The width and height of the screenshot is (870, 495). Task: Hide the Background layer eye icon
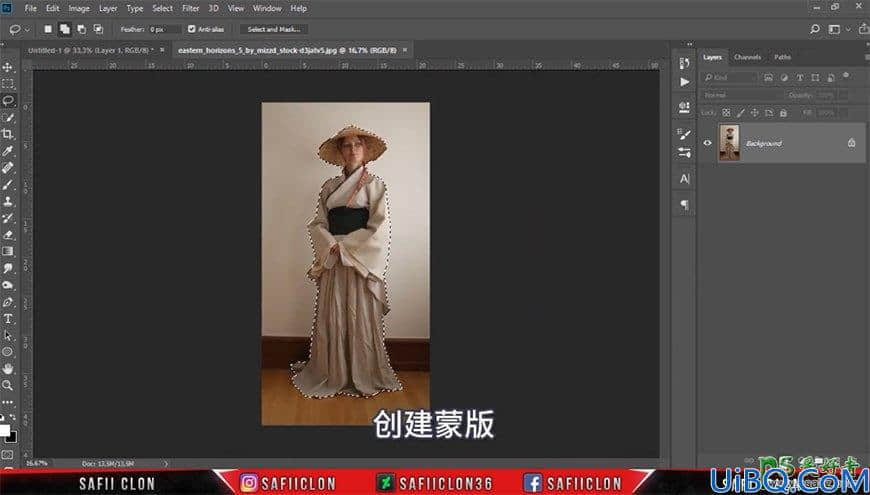coord(707,143)
